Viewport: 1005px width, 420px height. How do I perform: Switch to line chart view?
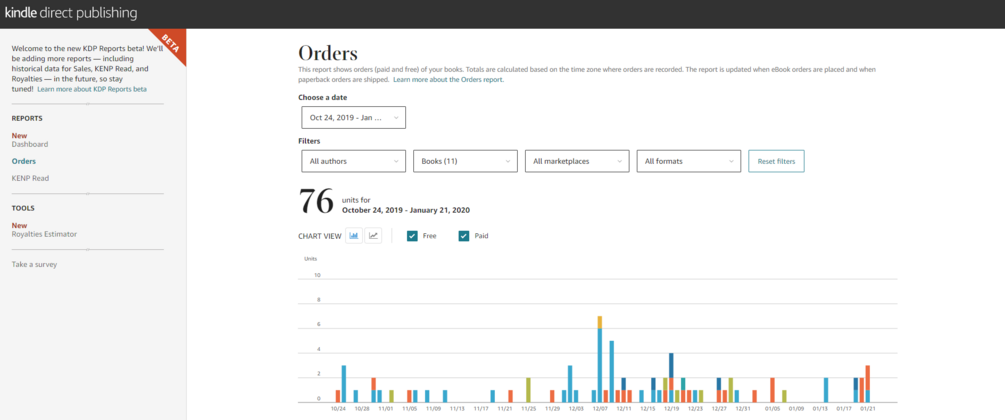click(373, 236)
